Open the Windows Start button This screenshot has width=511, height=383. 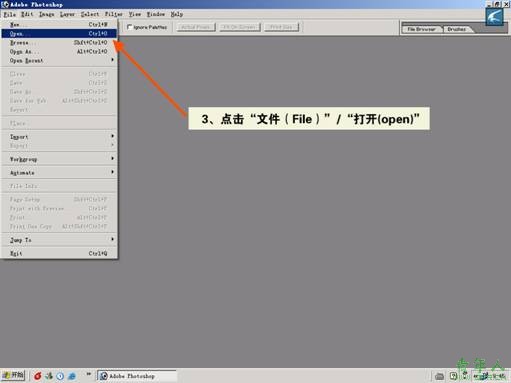point(13,376)
